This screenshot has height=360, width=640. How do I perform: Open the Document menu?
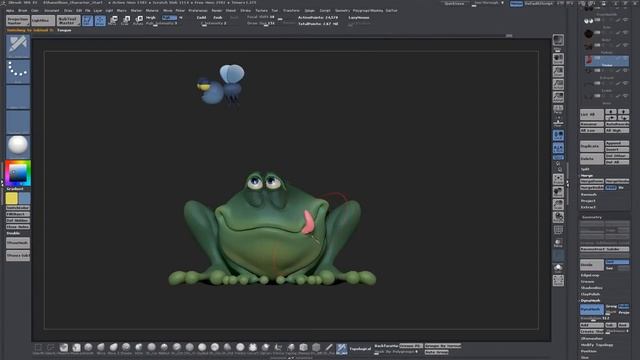(x=51, y=11)
